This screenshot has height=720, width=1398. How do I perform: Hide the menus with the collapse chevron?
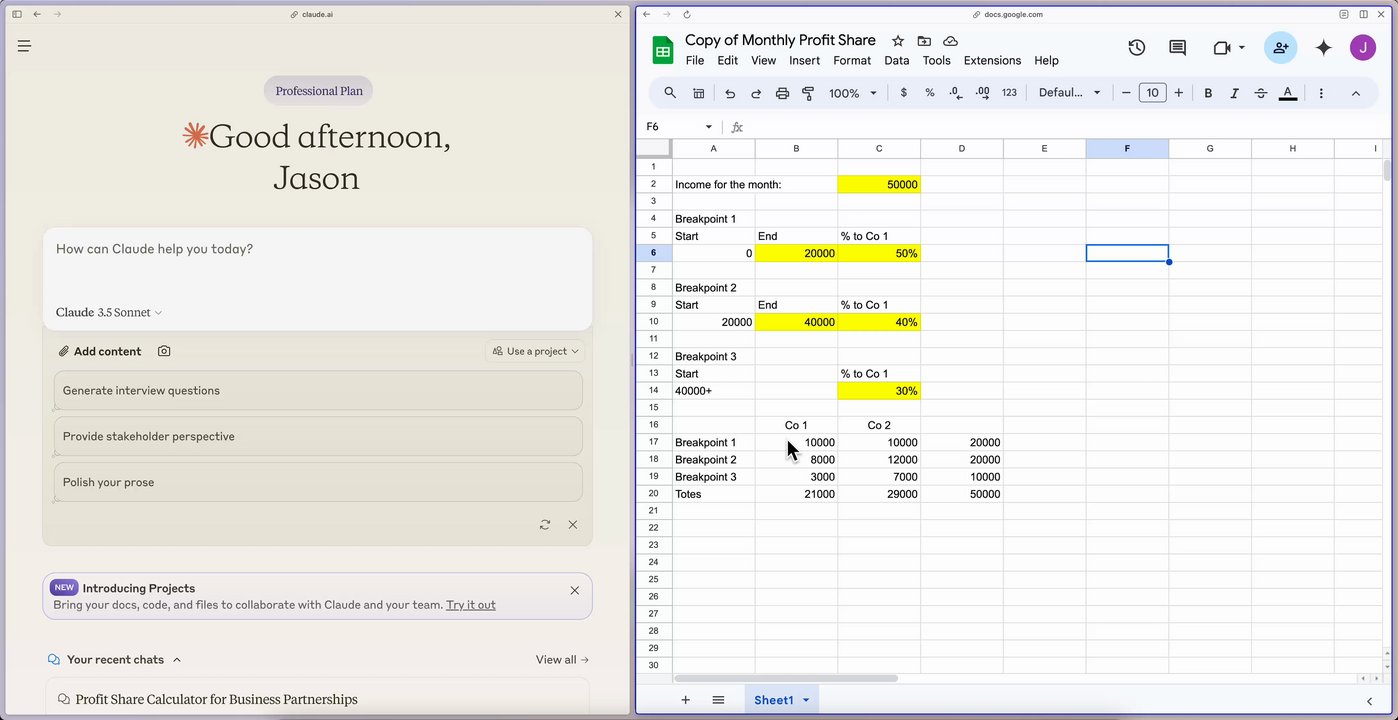pyautogui.click(x=1356, y=93)
